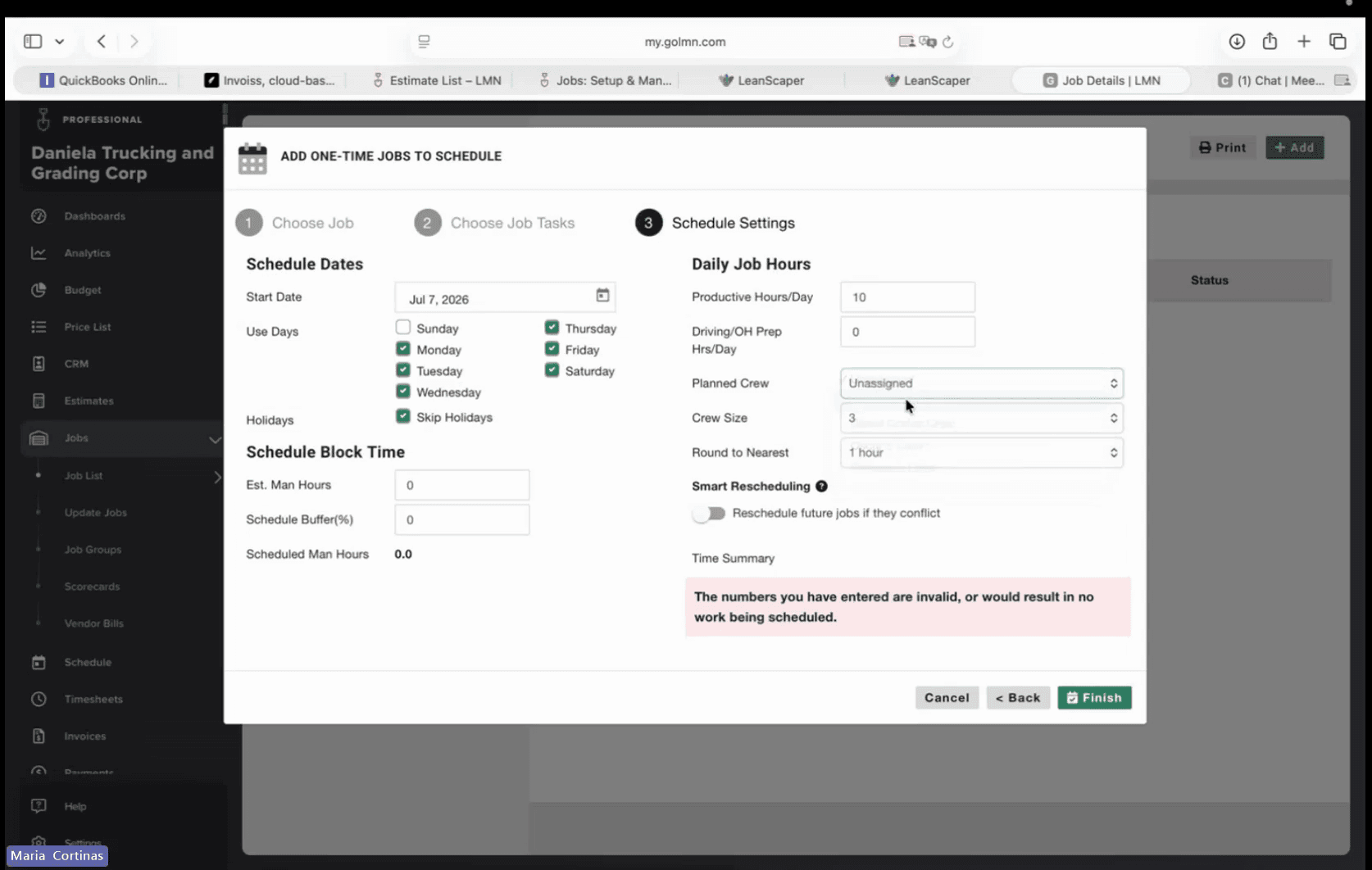1372x870 pixels.
Task: Open the Crew Size dropdown
Action: (x=981, y=418)
